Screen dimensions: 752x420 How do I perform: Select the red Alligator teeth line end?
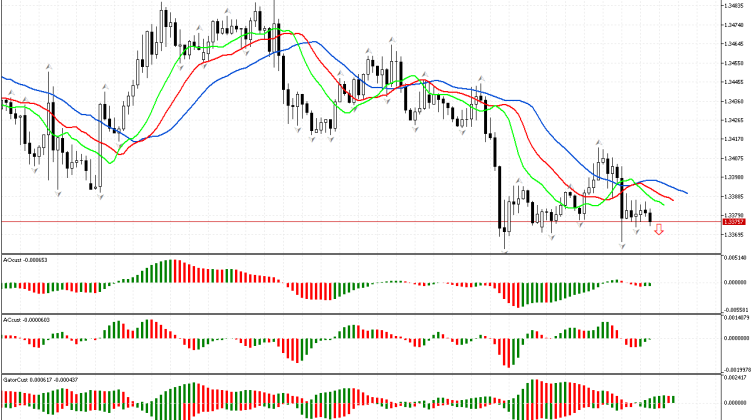coord(673,199)
